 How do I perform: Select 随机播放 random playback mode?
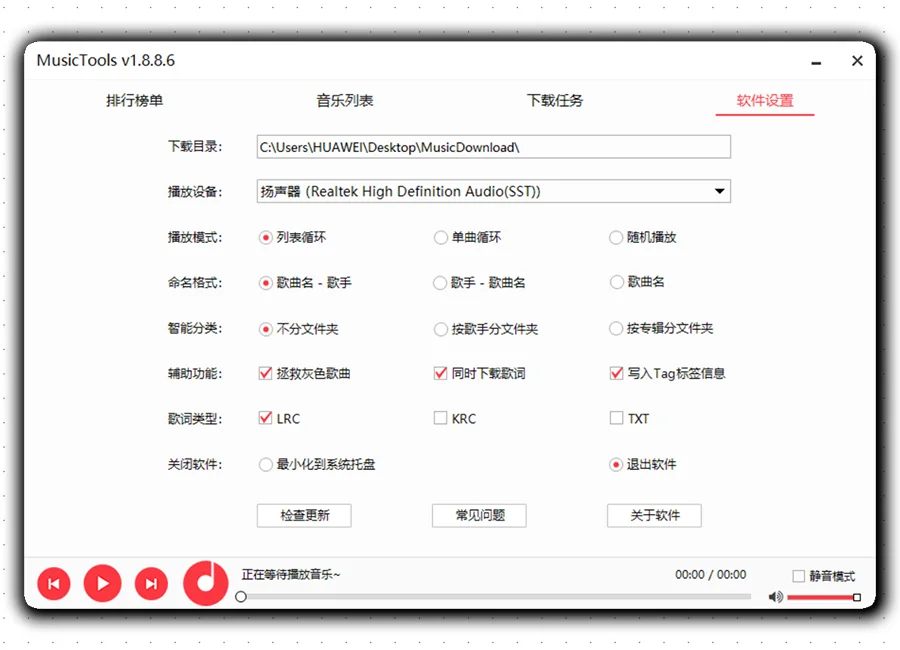[x=616, y=237]
